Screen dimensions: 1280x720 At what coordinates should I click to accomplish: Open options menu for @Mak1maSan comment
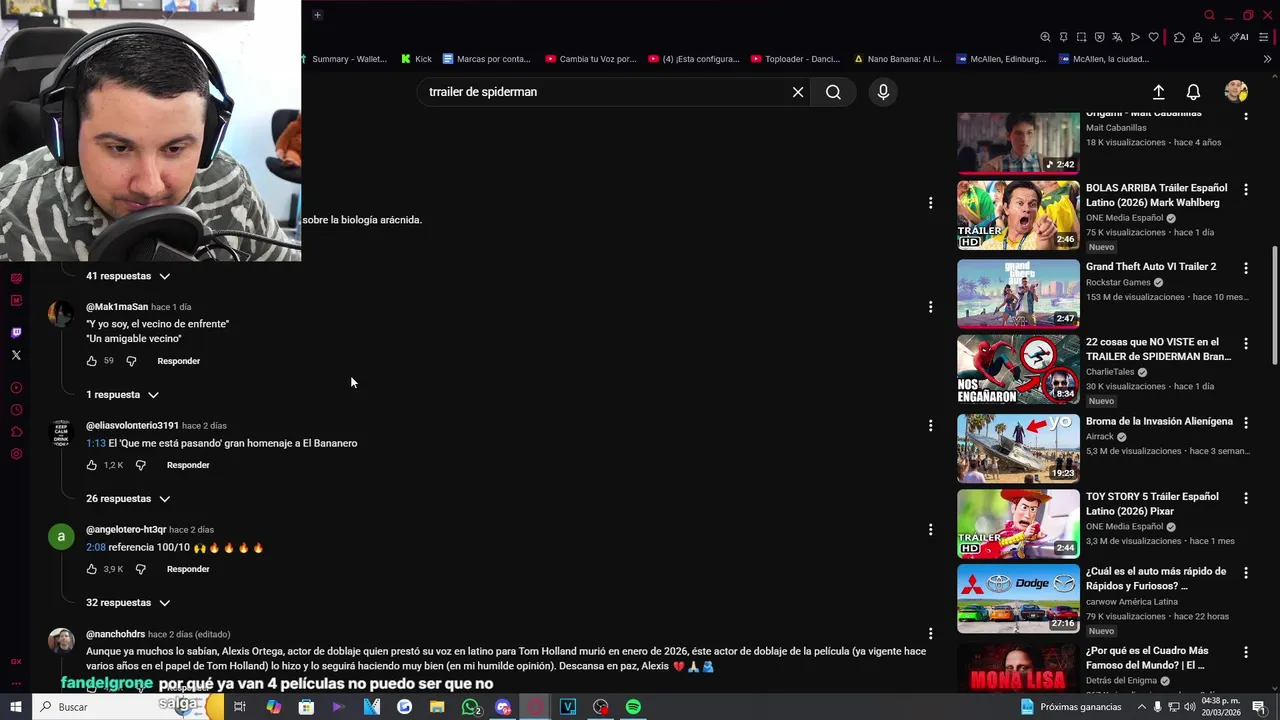click(930, 307)
